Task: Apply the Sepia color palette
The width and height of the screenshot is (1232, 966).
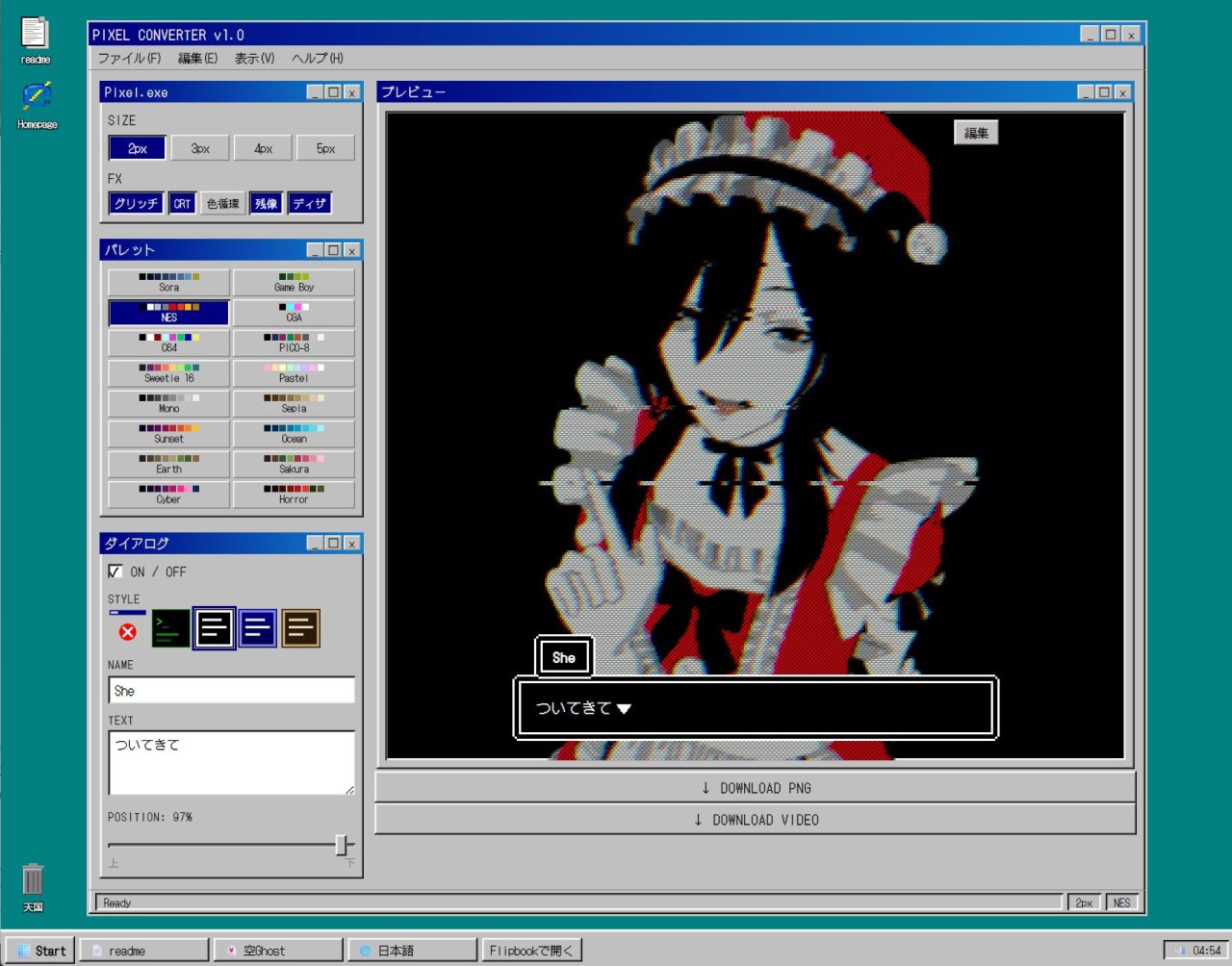Action: coord(294,404)
